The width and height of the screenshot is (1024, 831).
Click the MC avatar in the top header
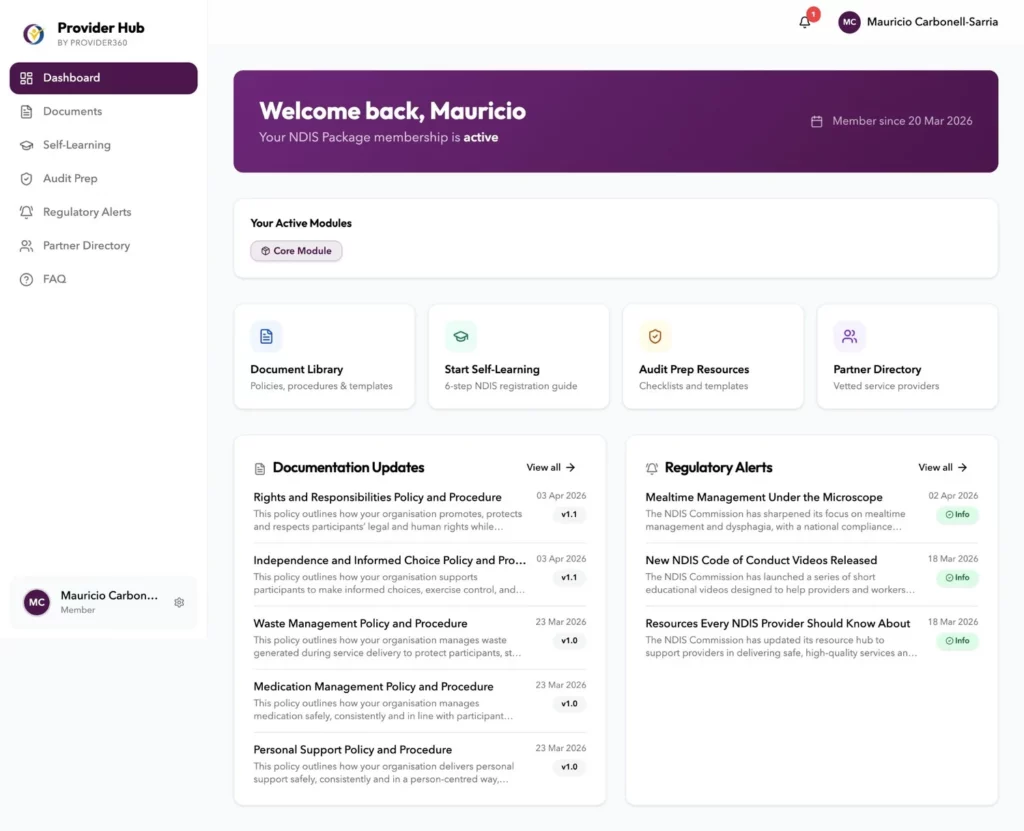[x=849, y=22]
